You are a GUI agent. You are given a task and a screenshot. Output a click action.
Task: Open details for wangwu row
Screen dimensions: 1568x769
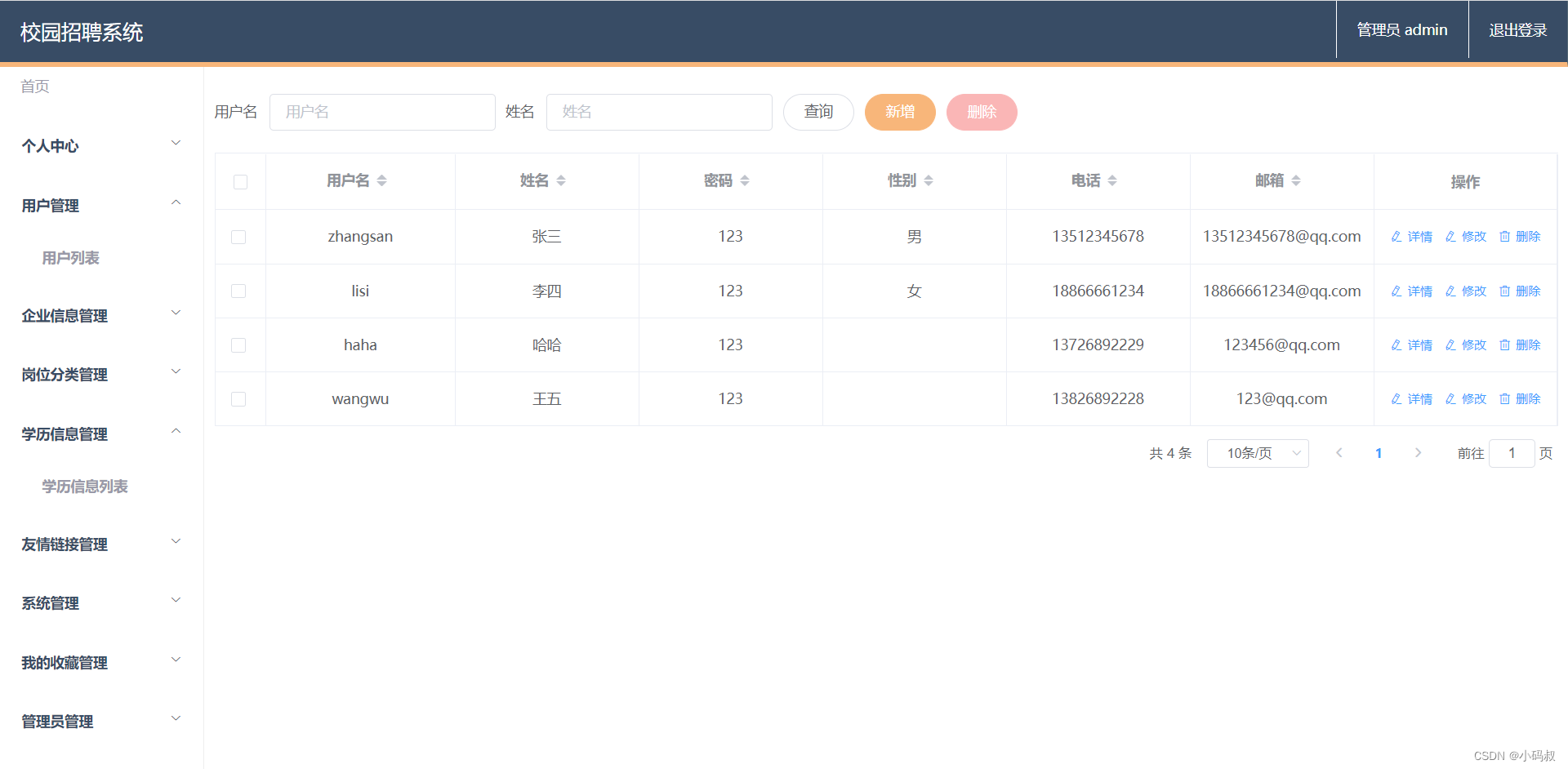click(1411, 399)
